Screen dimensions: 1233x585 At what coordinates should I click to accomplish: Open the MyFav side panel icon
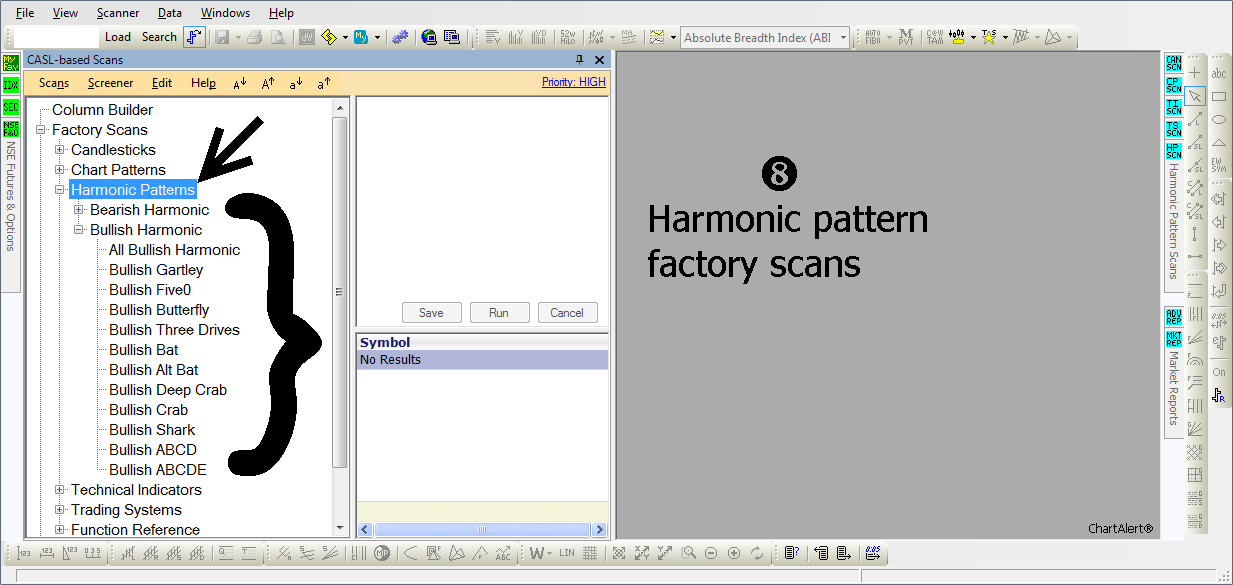coord(11,63)
